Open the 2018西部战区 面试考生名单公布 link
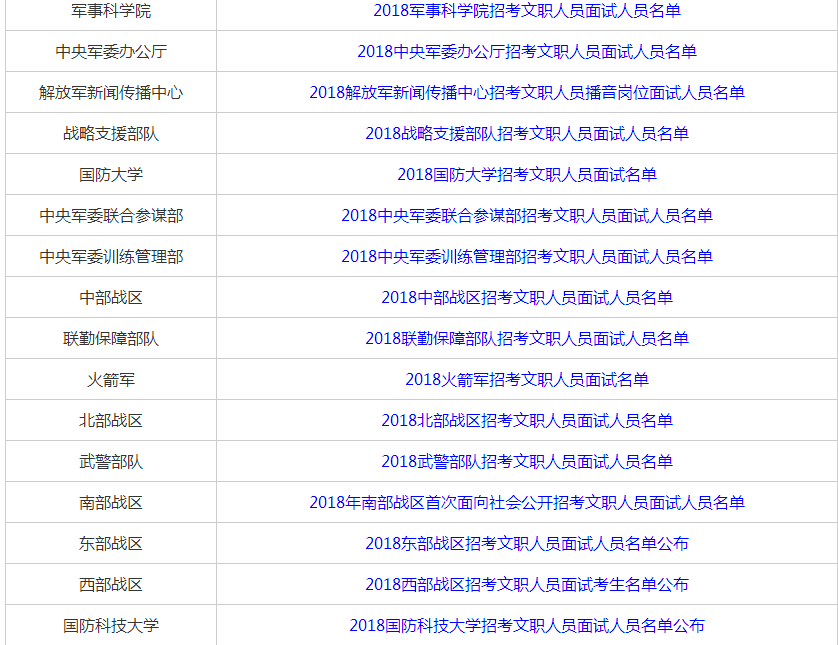The width and height of the screenshot is (838, 645). 527,584
